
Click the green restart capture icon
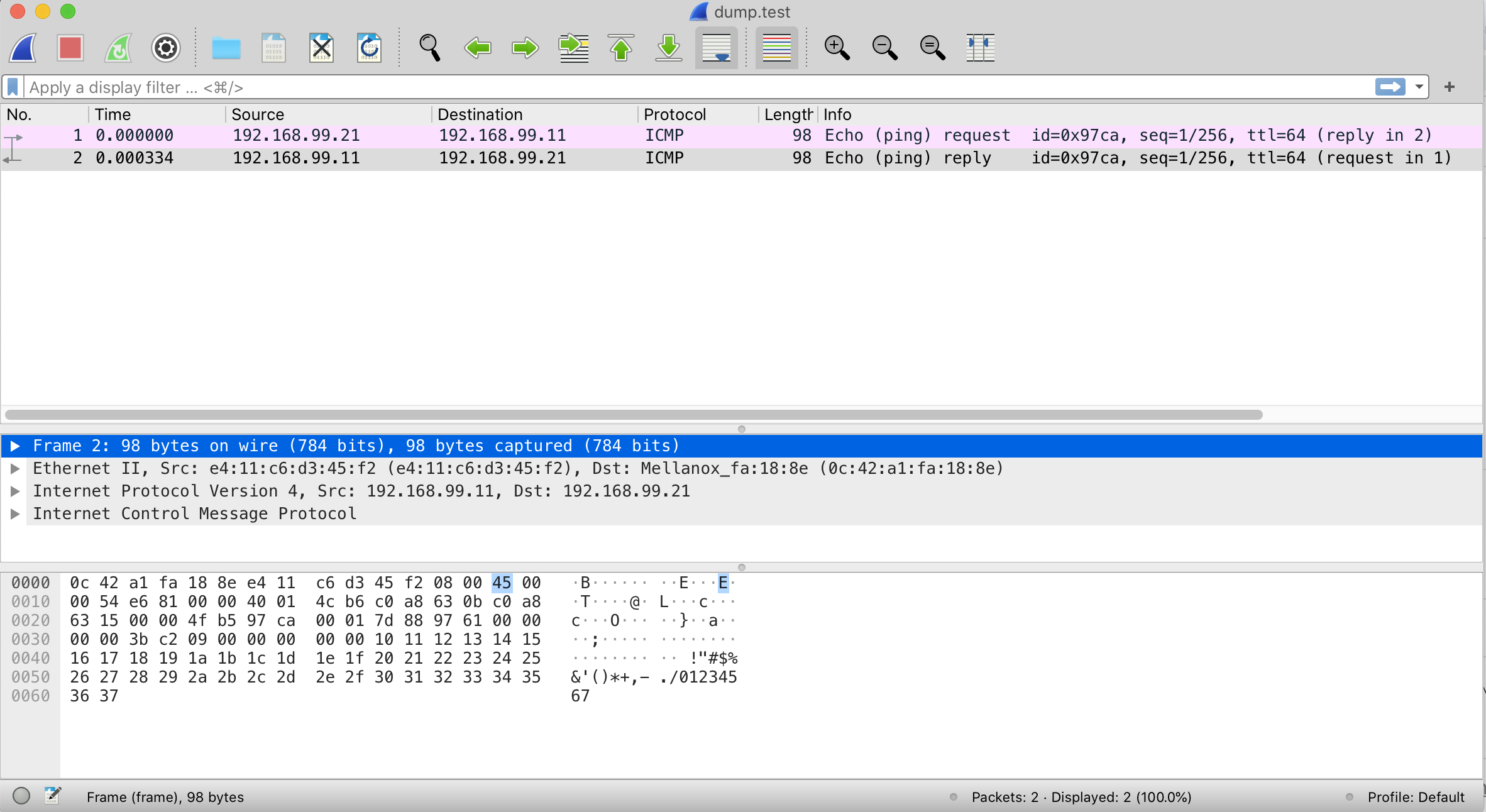[x=118, y=48]
